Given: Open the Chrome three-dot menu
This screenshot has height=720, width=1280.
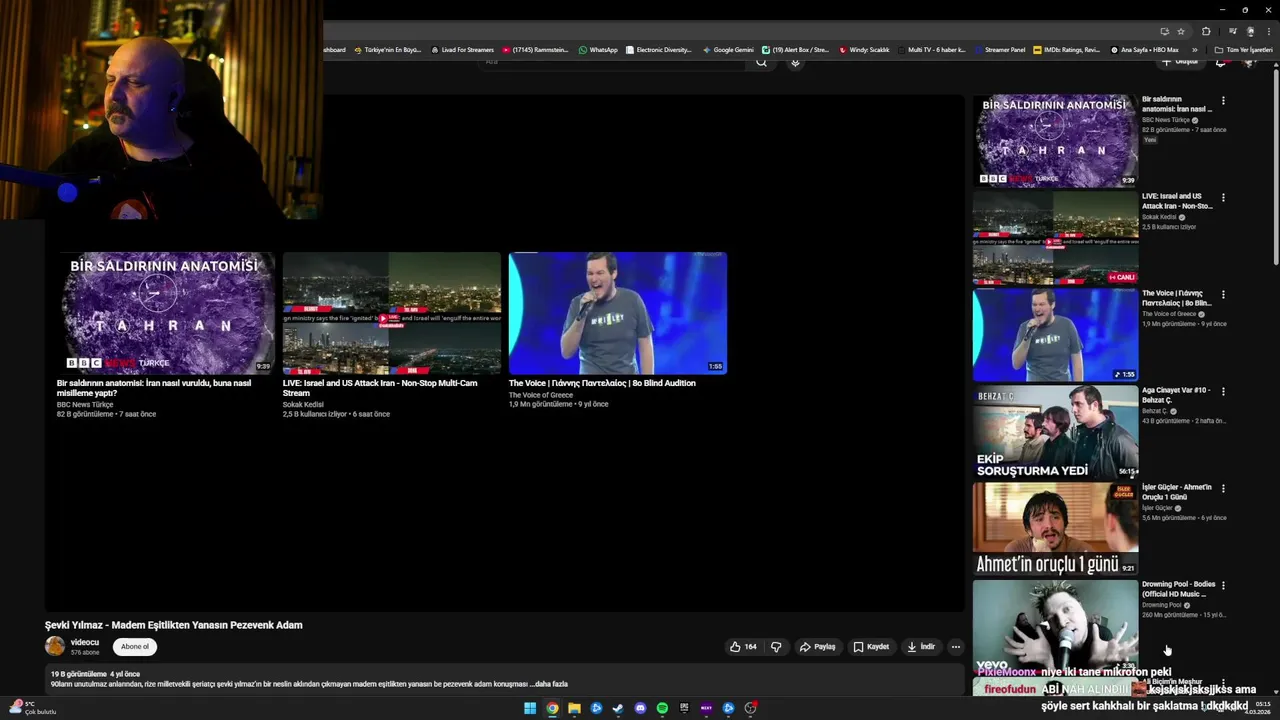Looking at the screenshot, I should [1269, 31].
